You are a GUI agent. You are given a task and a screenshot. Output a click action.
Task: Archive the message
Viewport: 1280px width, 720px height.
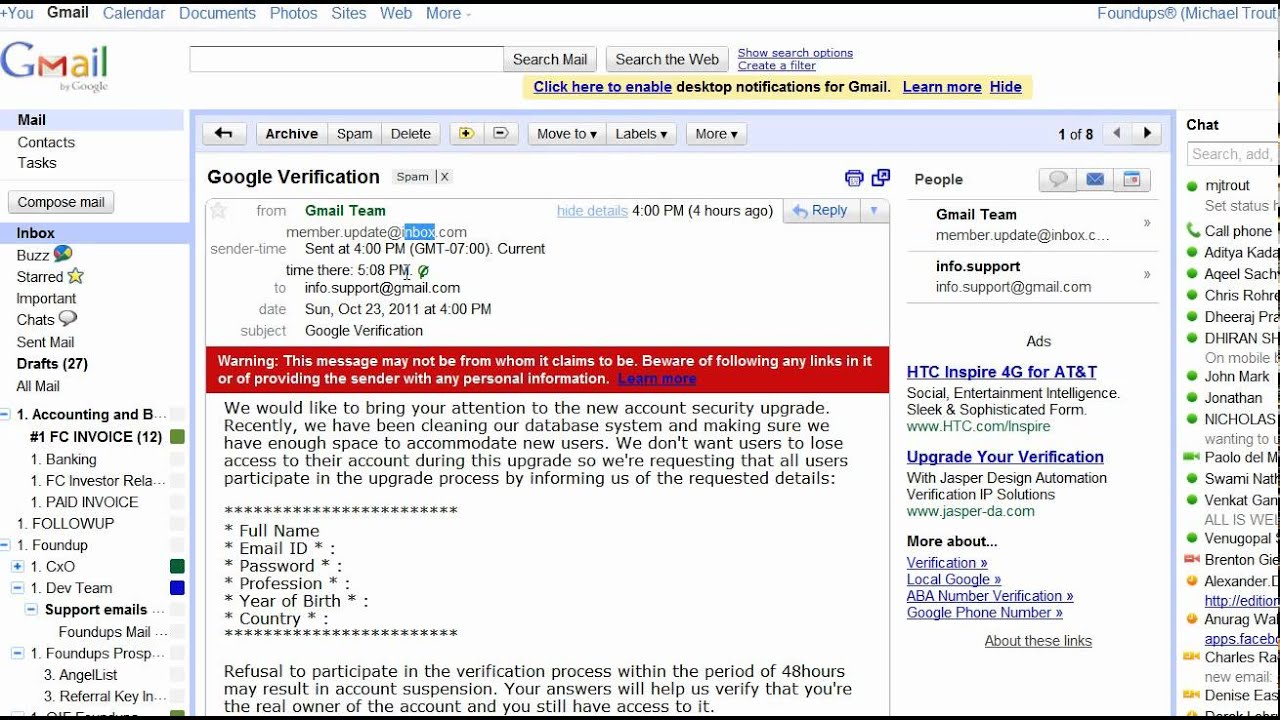click(x=291, y=134)
